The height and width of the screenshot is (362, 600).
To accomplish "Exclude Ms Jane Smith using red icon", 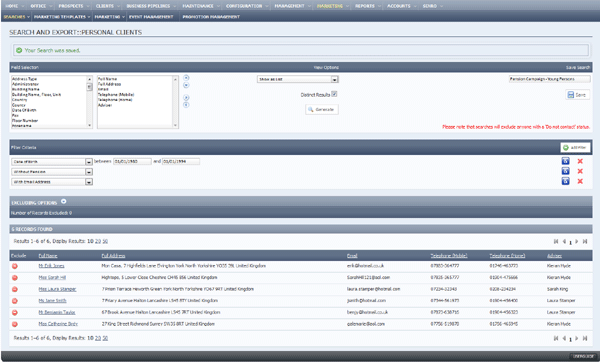I will click(x=15, y=301).
